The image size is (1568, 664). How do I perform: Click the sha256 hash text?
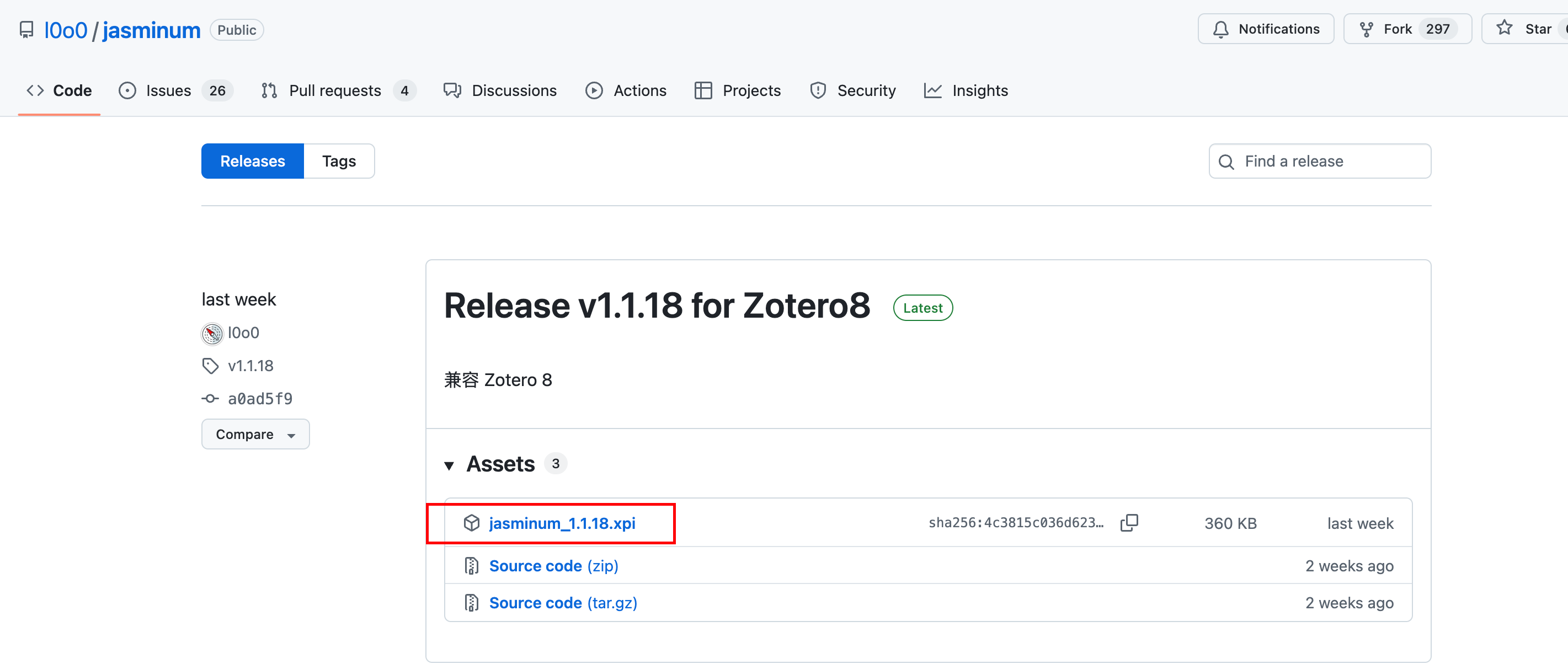pyautogui.click(x=1016, y=522)
